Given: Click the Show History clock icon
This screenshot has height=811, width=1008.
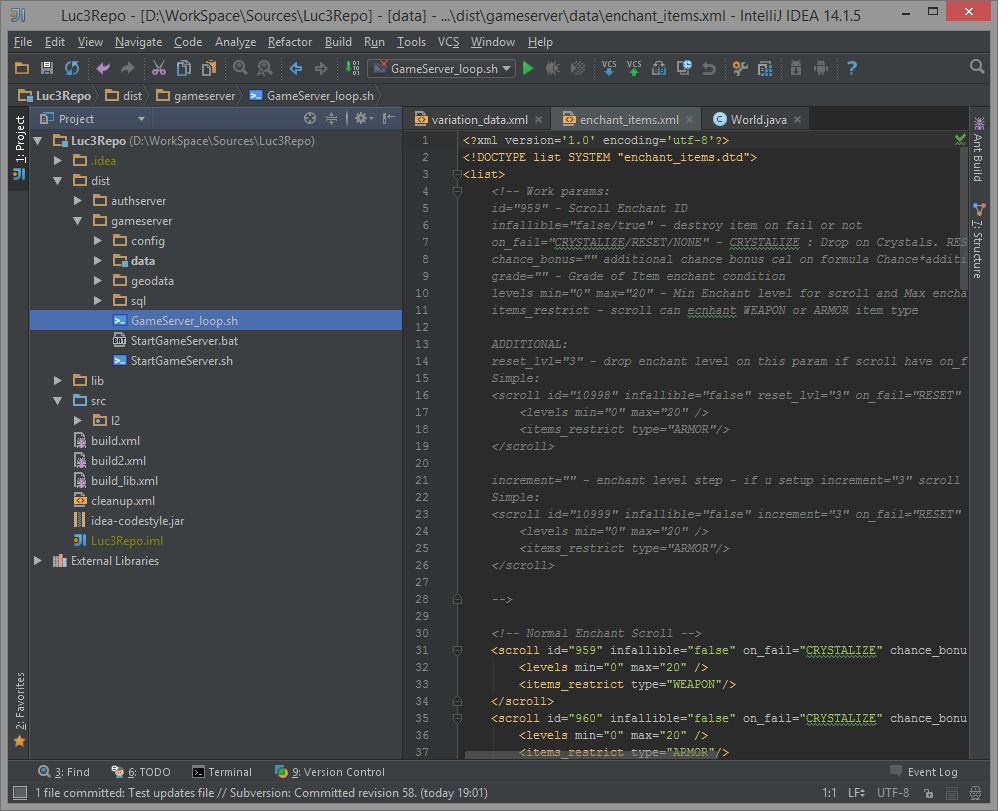Looking at the screenshot, I should coord(684,68).
